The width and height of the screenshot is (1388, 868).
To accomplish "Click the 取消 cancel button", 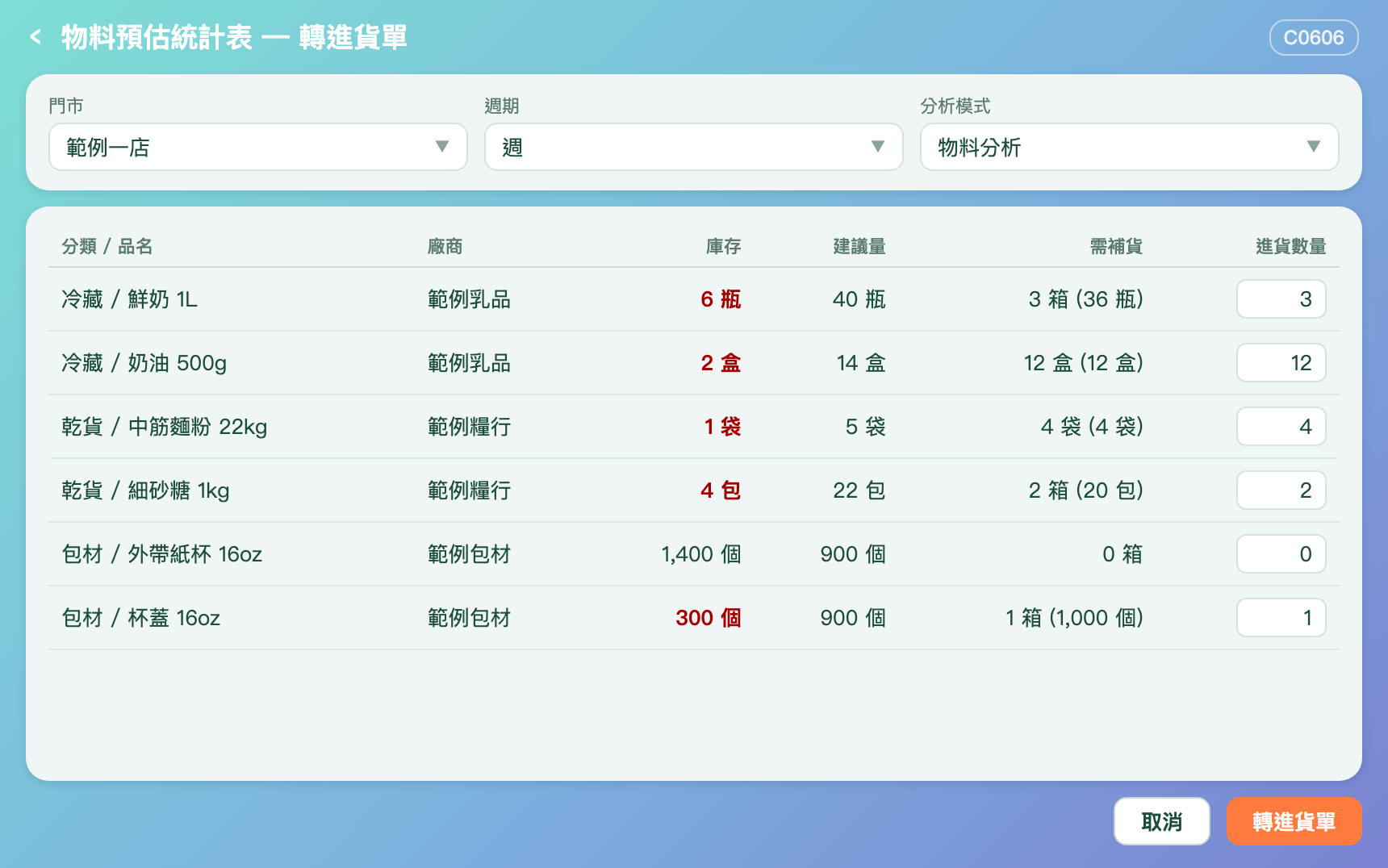I will pos(1162,821).
